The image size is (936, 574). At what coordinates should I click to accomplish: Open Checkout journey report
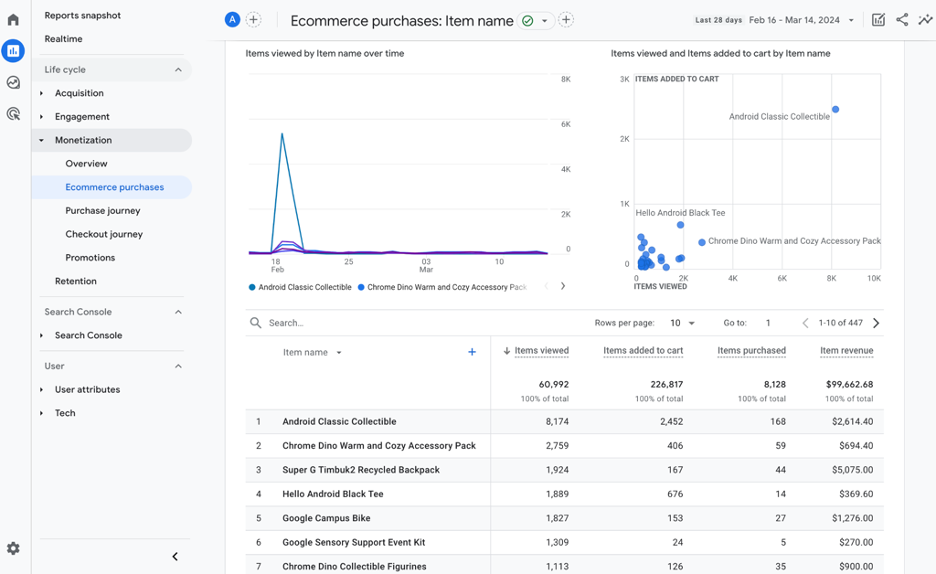click(x=104, y=234)
